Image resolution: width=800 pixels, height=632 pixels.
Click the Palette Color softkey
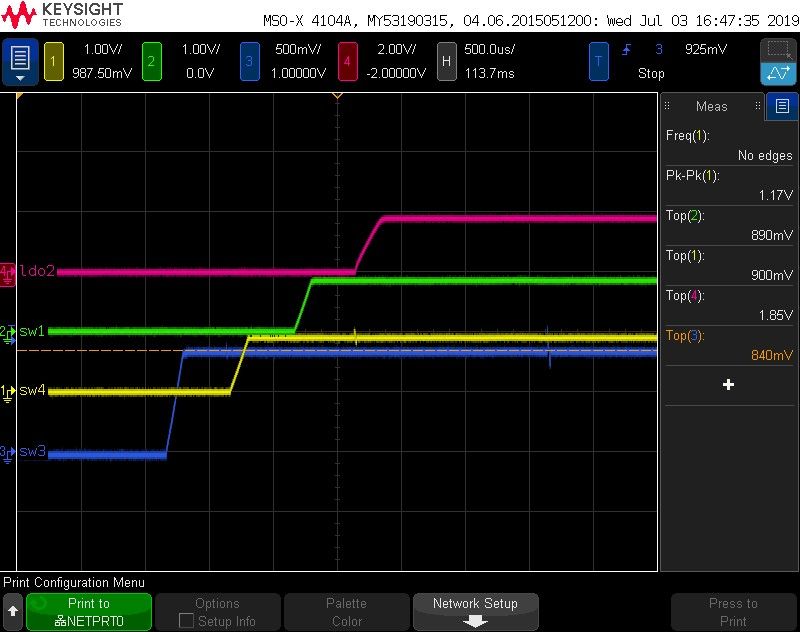coord(347,612)
